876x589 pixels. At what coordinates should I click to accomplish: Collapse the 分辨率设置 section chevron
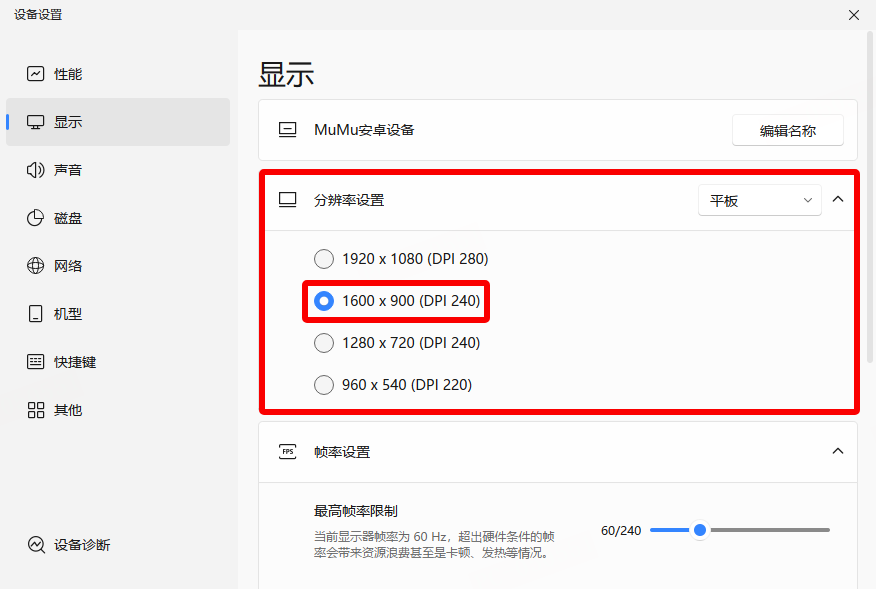[838, 199]
